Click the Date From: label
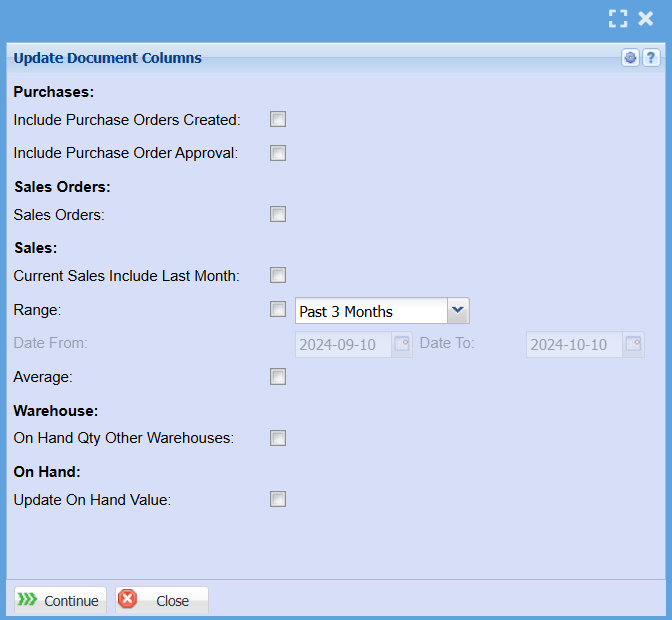This screenshot has height=620, width=672. coord(51,343)
